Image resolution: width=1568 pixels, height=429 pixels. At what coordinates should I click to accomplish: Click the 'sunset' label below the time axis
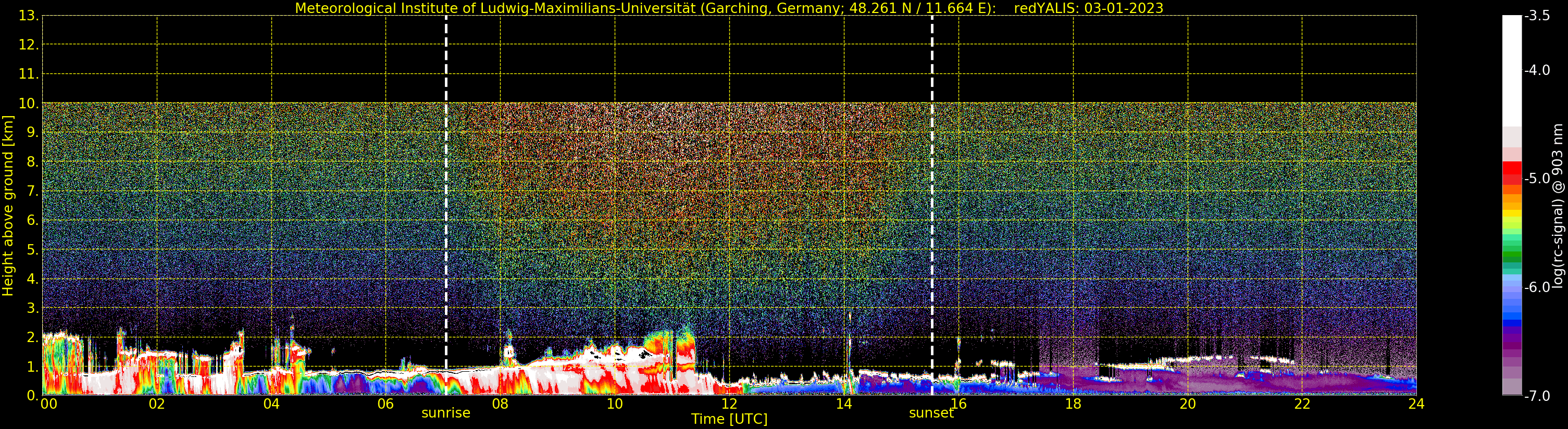[931, 413]
